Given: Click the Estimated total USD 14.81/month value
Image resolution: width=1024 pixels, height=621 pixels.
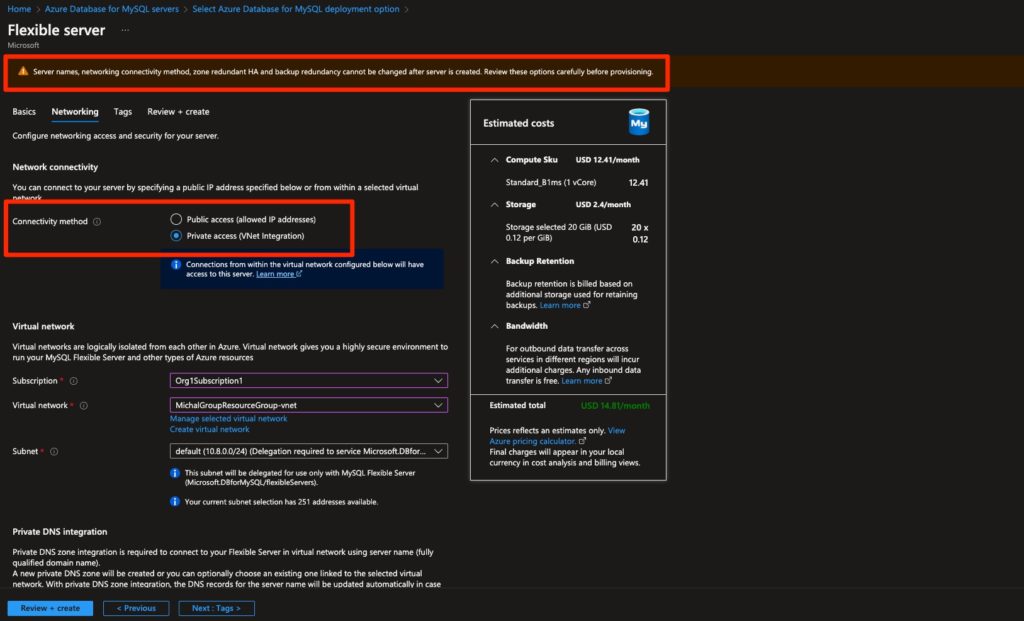Looking at the screenshot, I should [615, 406].
